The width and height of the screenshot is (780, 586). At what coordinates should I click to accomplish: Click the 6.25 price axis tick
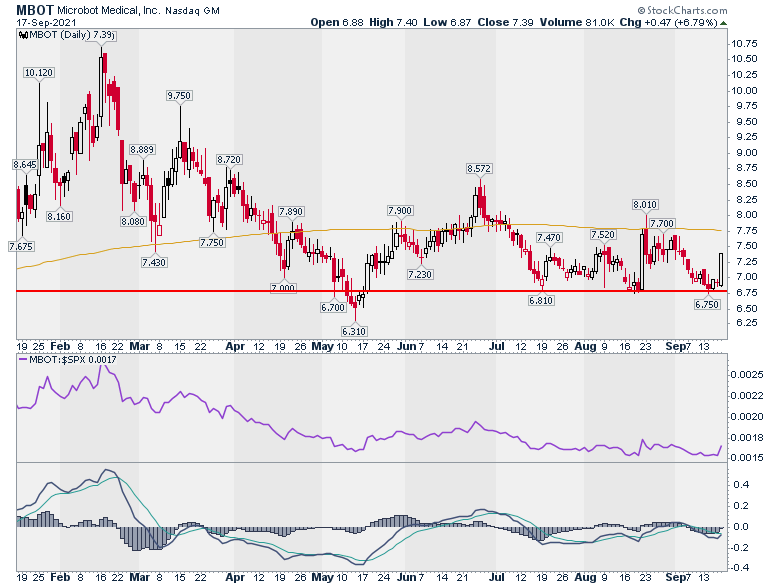747,322
